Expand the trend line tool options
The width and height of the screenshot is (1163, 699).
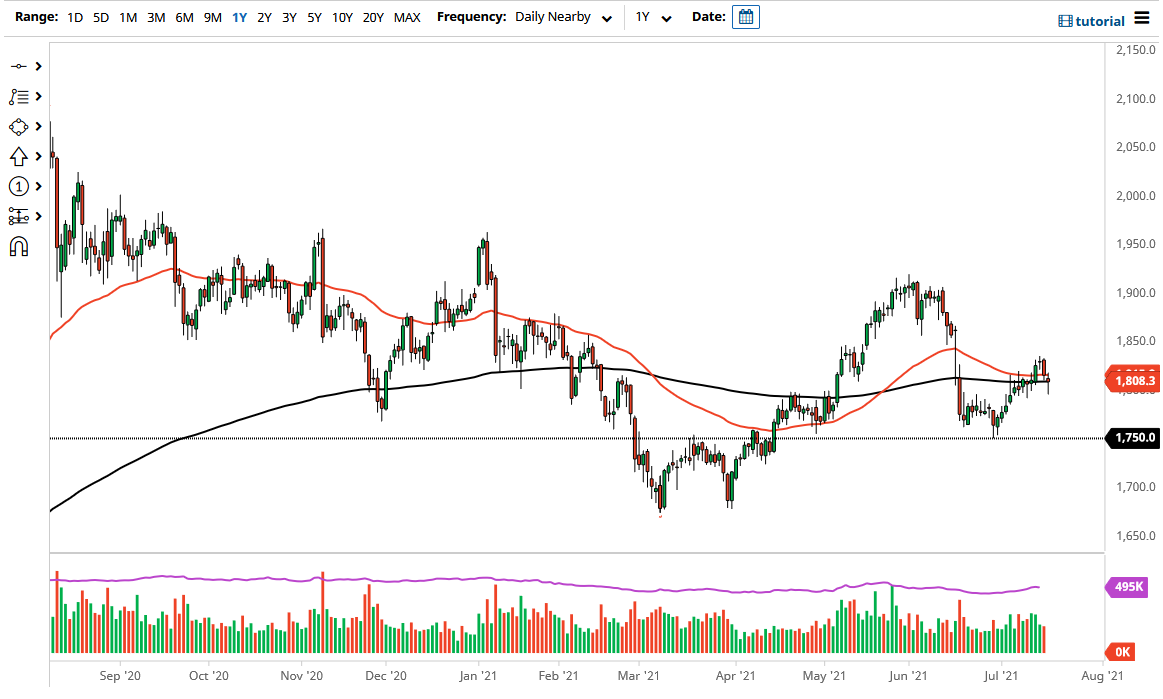(39, 67)
